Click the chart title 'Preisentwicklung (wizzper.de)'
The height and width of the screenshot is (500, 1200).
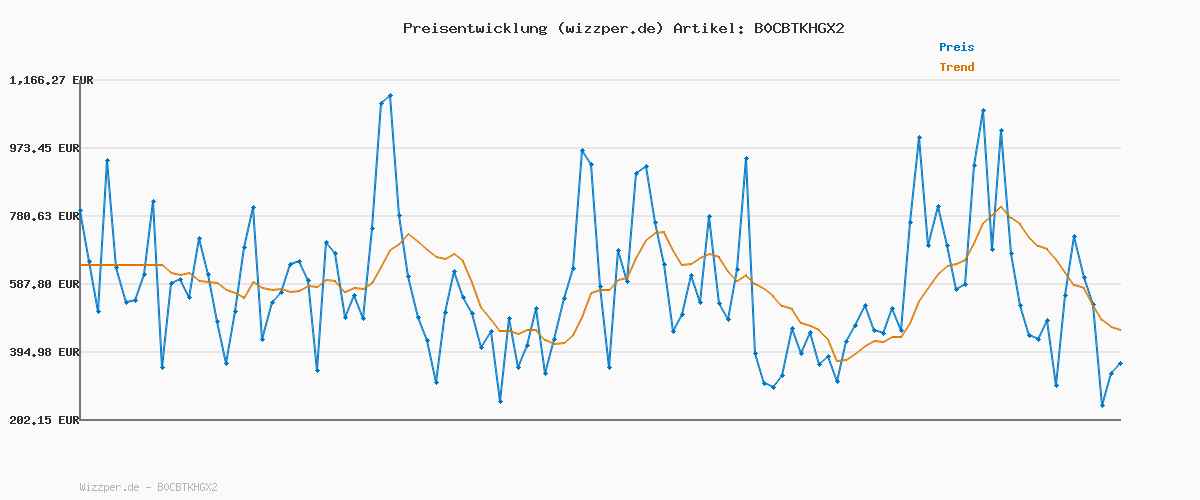pyautogui.click(x=533, y=28)
